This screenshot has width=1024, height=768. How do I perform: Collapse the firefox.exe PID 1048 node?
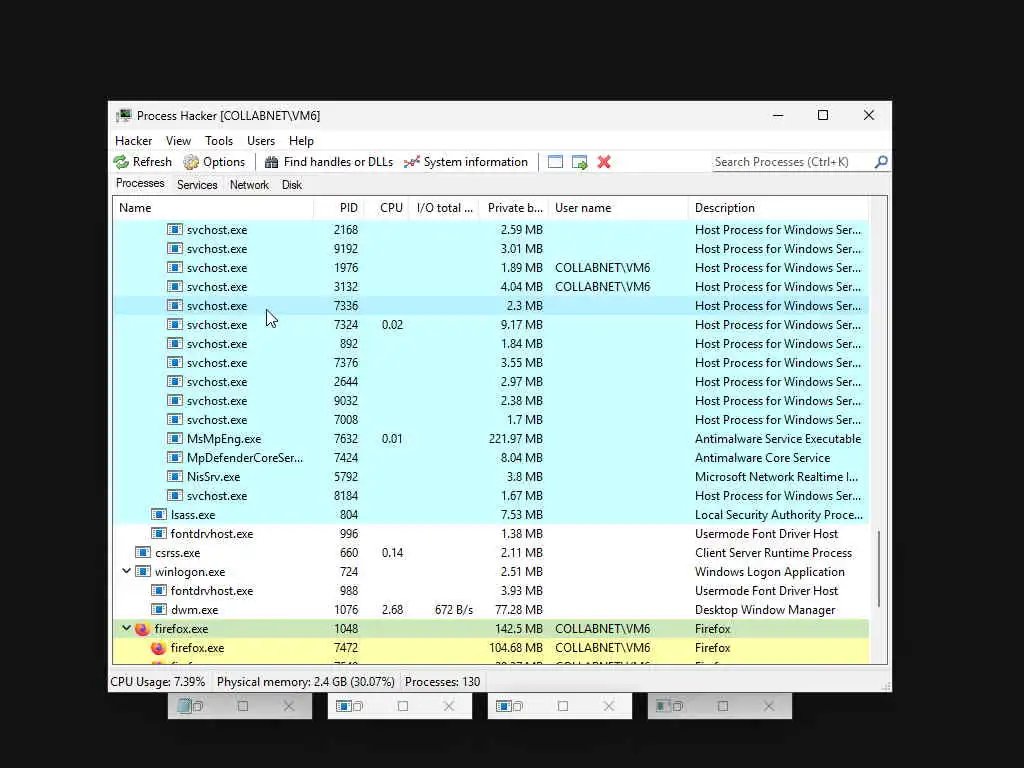[126, 628]
